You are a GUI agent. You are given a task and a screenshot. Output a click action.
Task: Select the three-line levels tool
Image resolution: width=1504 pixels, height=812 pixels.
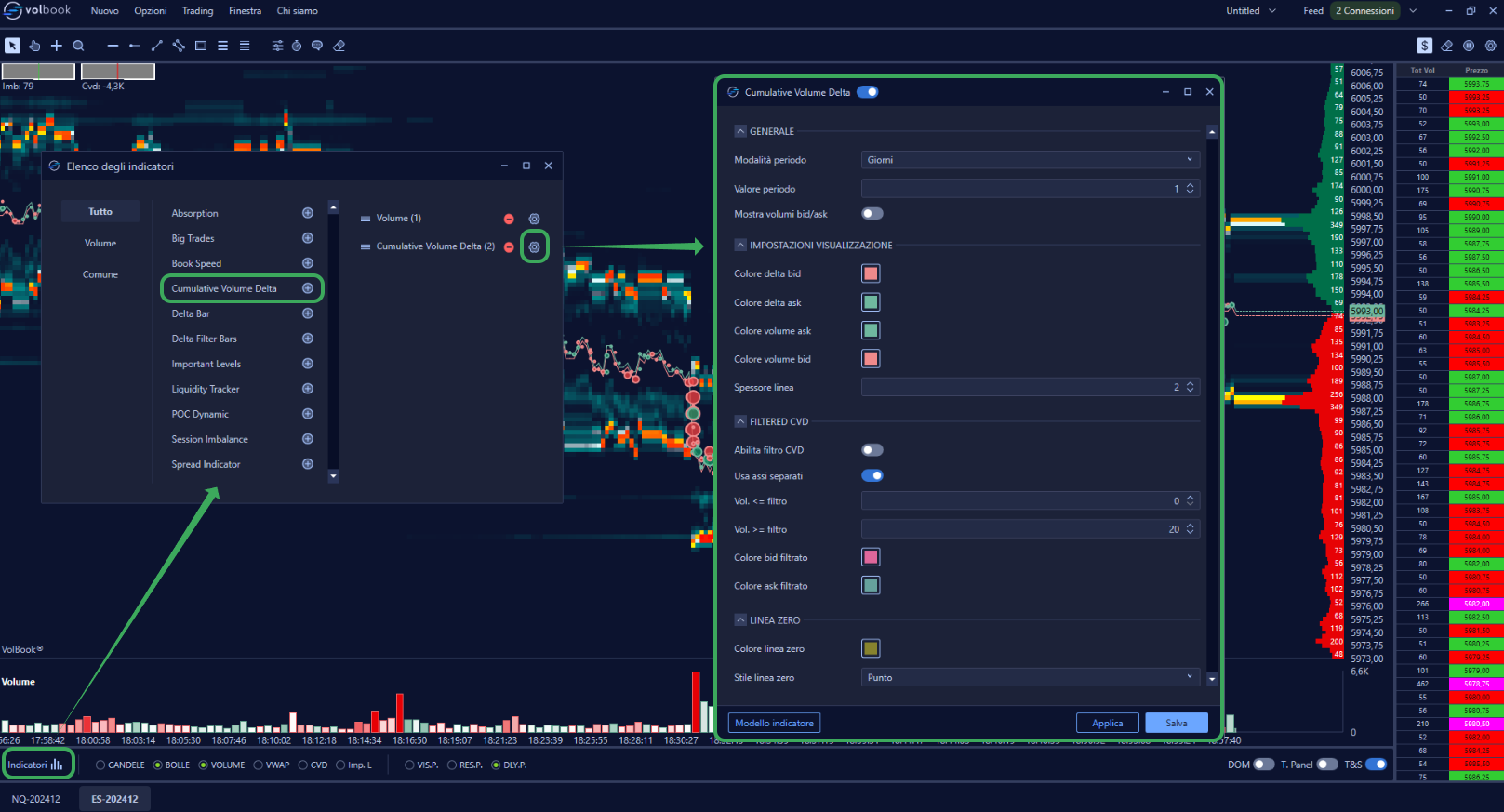point(223,46)
